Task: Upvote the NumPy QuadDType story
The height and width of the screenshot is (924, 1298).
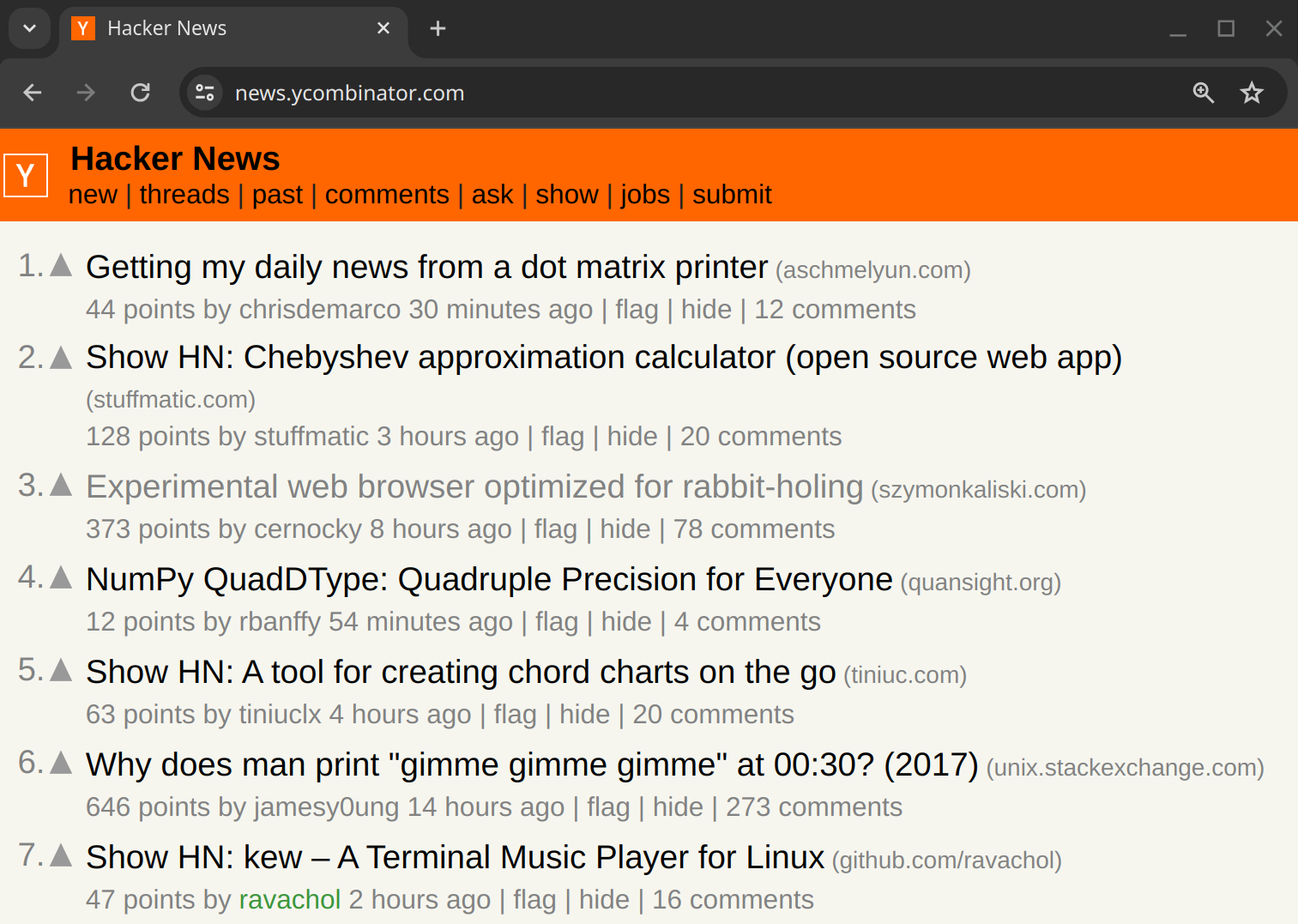Action: coord(61,578)
